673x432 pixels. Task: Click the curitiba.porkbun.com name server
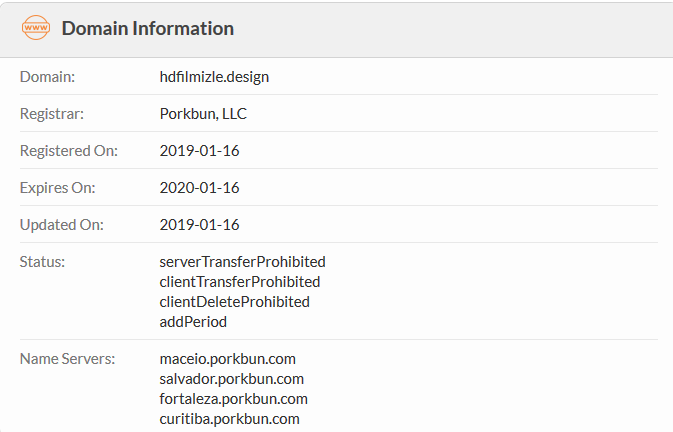pos(230,419)
